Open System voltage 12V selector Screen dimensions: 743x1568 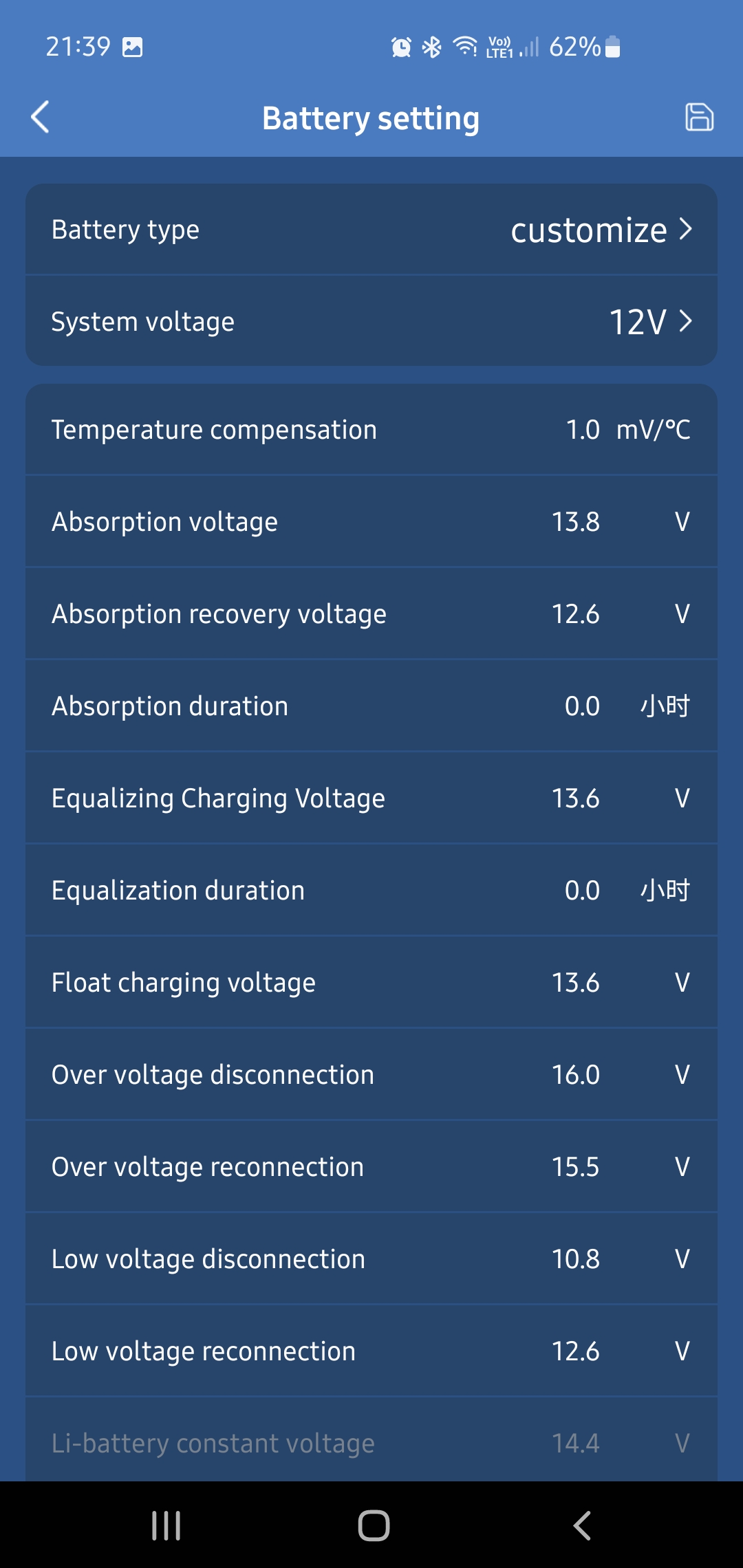638,322
